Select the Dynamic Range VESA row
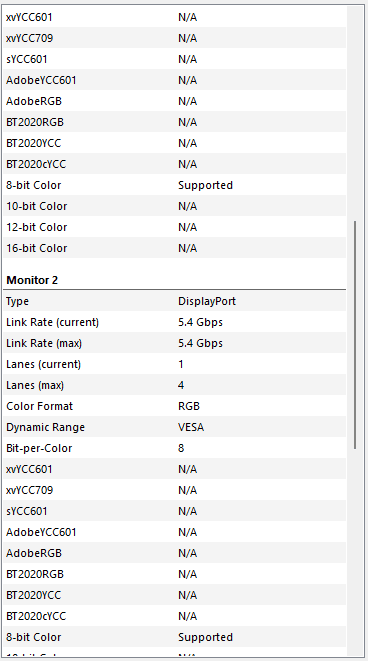 [175, 427]
